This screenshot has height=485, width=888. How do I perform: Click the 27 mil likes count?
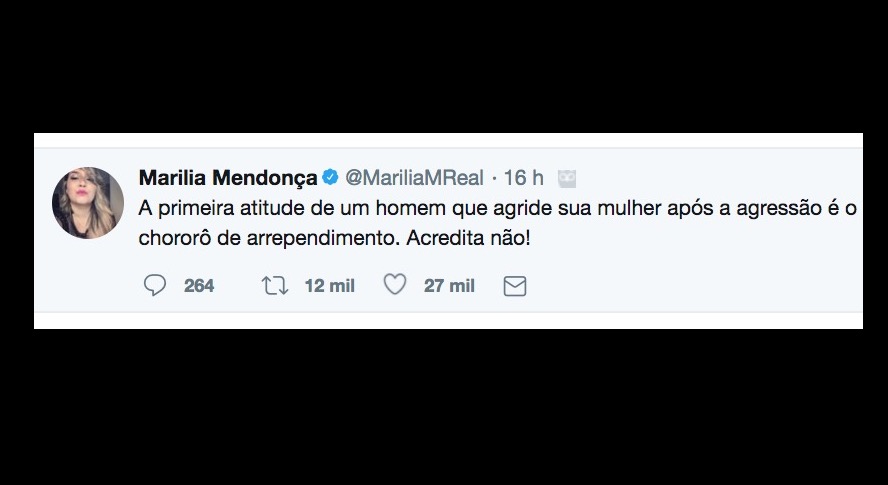click(x=449, y=286)
